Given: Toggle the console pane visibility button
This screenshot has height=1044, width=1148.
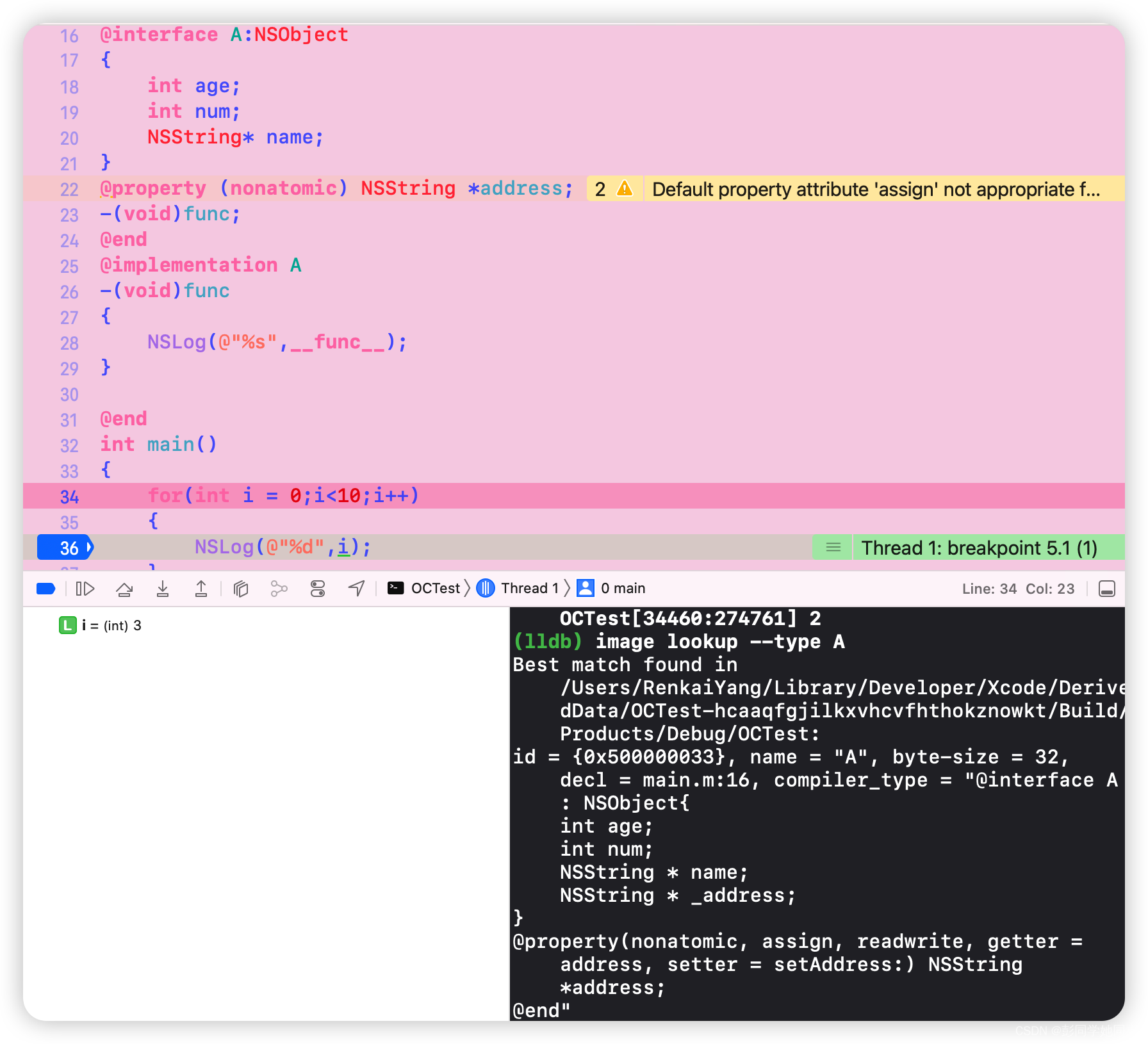Looking at the screenshot, I should click(1107, 589).
